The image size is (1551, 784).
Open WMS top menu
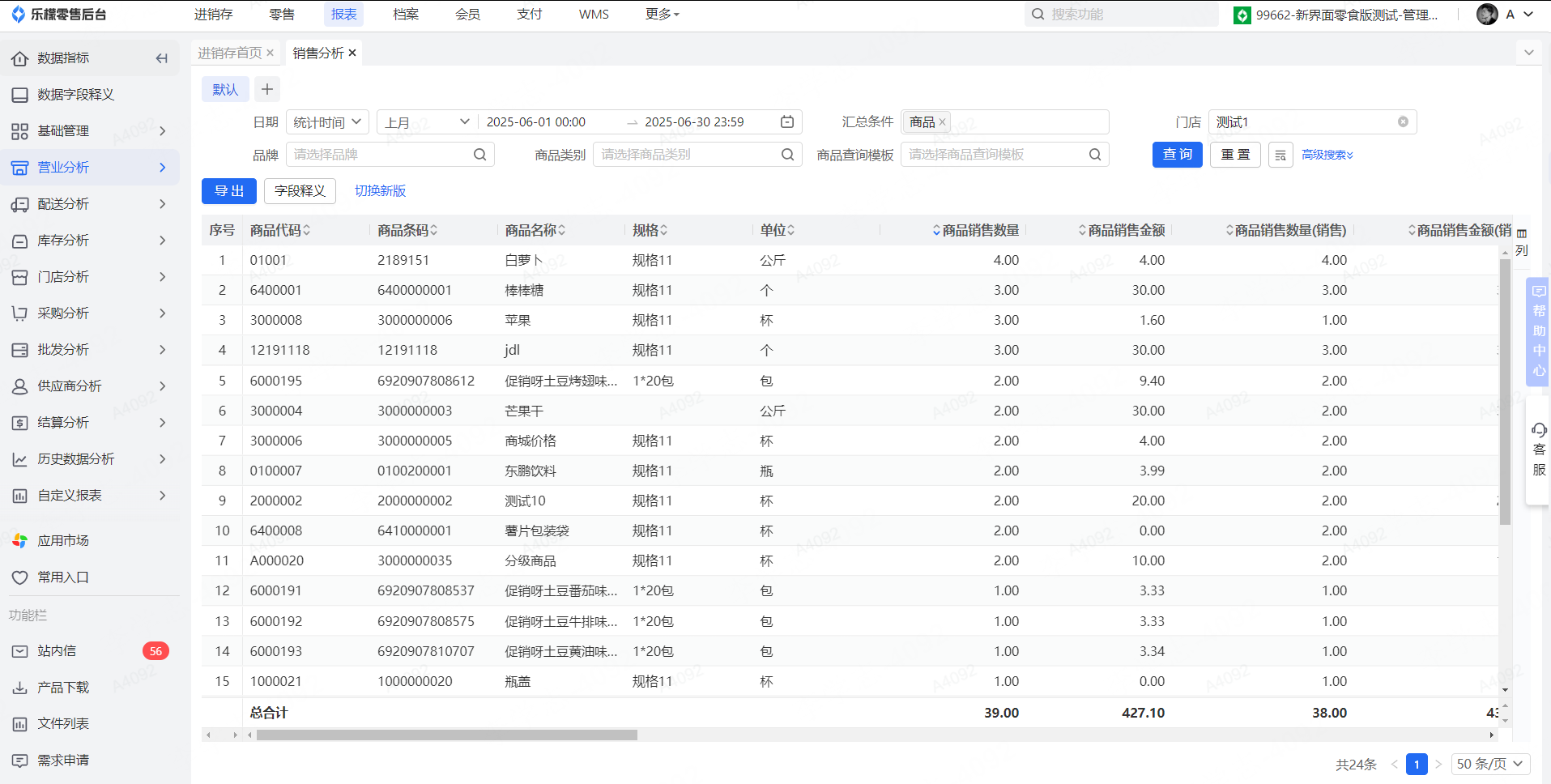[x=594, y=15]
